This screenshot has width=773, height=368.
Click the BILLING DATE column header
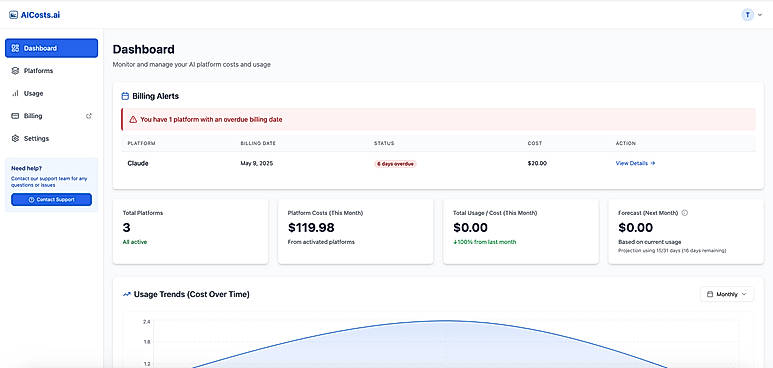tap(258, 144)
